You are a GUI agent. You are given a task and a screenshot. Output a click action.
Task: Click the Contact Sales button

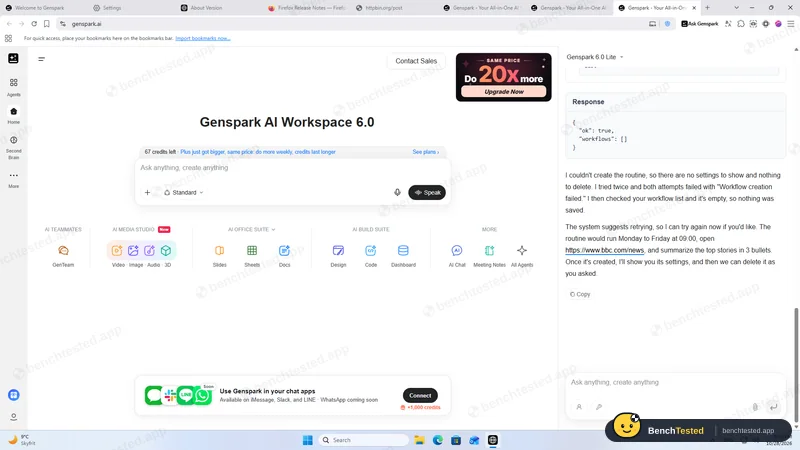point(416,61)
